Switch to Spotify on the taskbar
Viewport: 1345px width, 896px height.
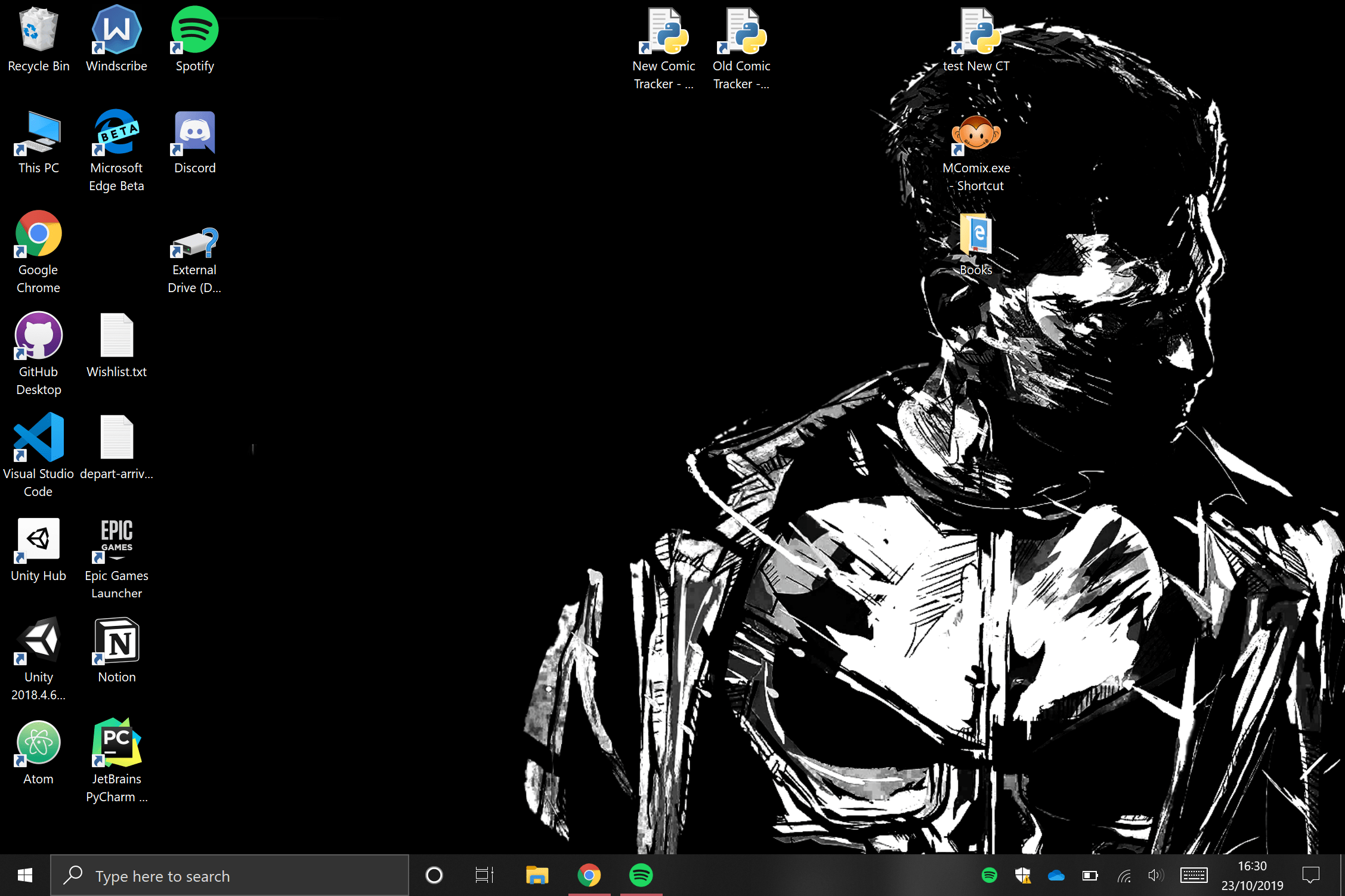[641, 875]
